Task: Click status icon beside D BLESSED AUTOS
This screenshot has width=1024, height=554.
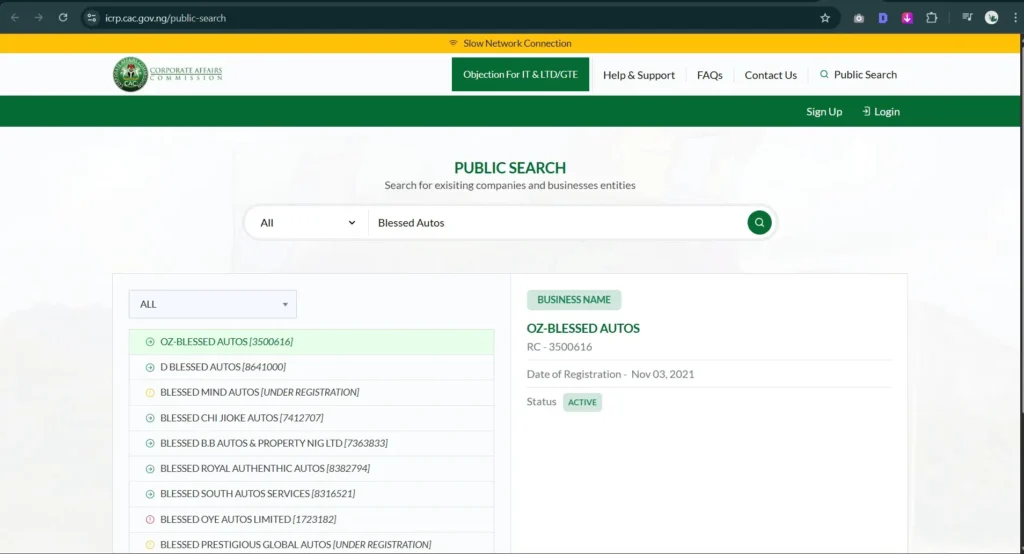Action: point(150,367)
